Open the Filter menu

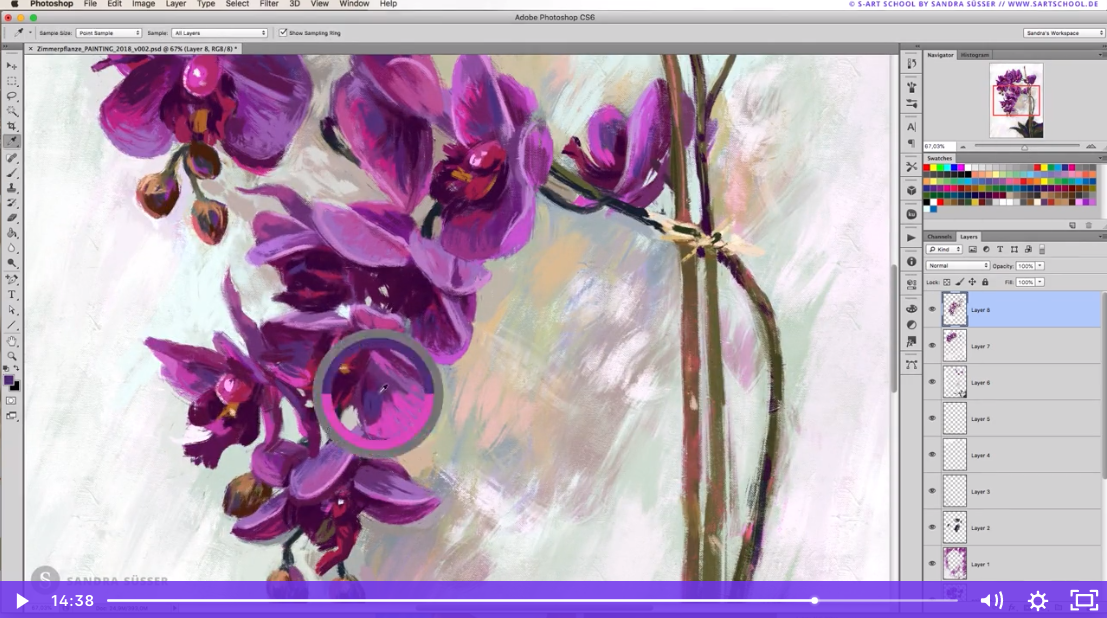[x=269, y=4]
